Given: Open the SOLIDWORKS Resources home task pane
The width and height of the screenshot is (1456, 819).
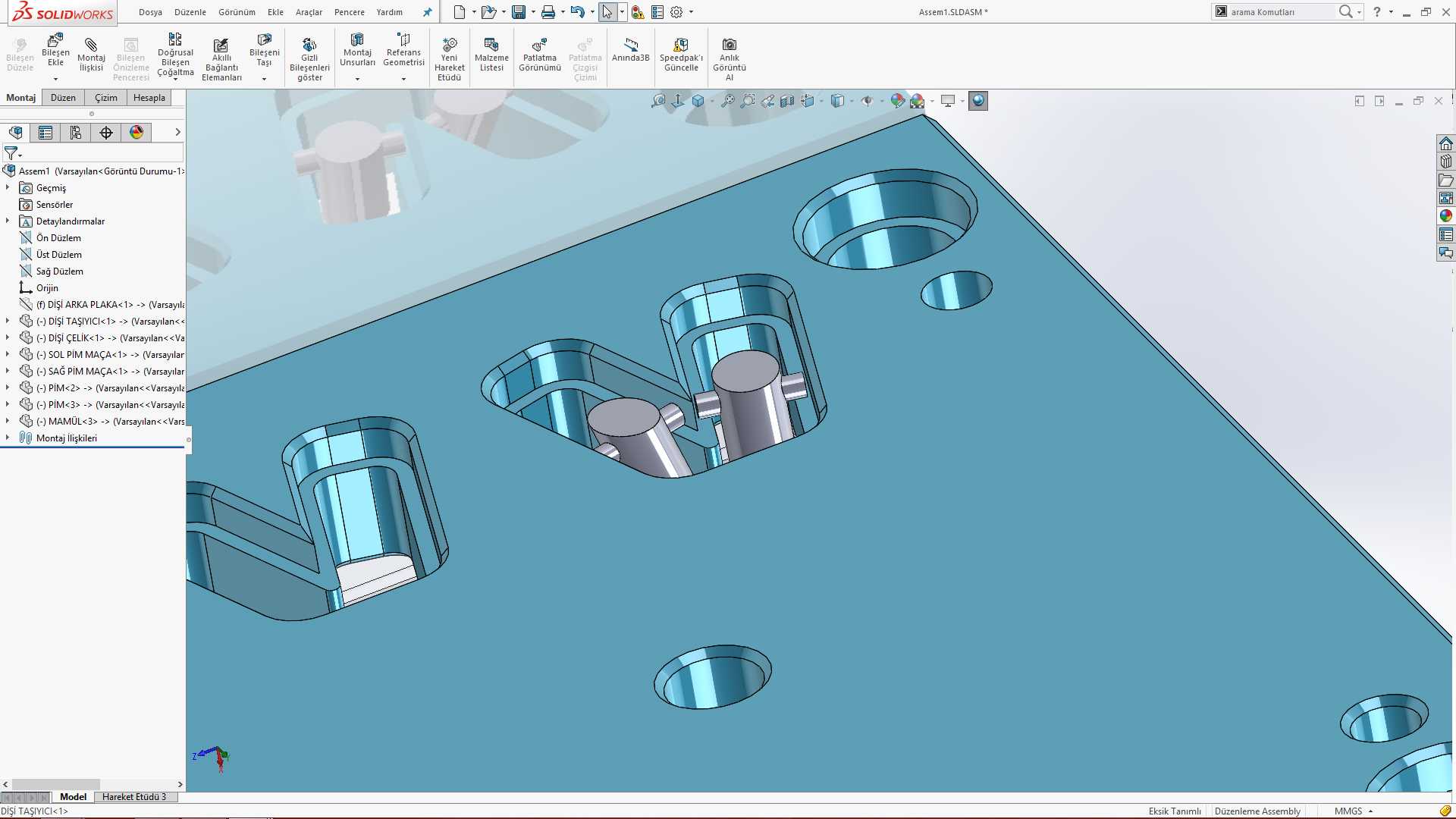Looking at the screenshot, I should point(1446,144).
